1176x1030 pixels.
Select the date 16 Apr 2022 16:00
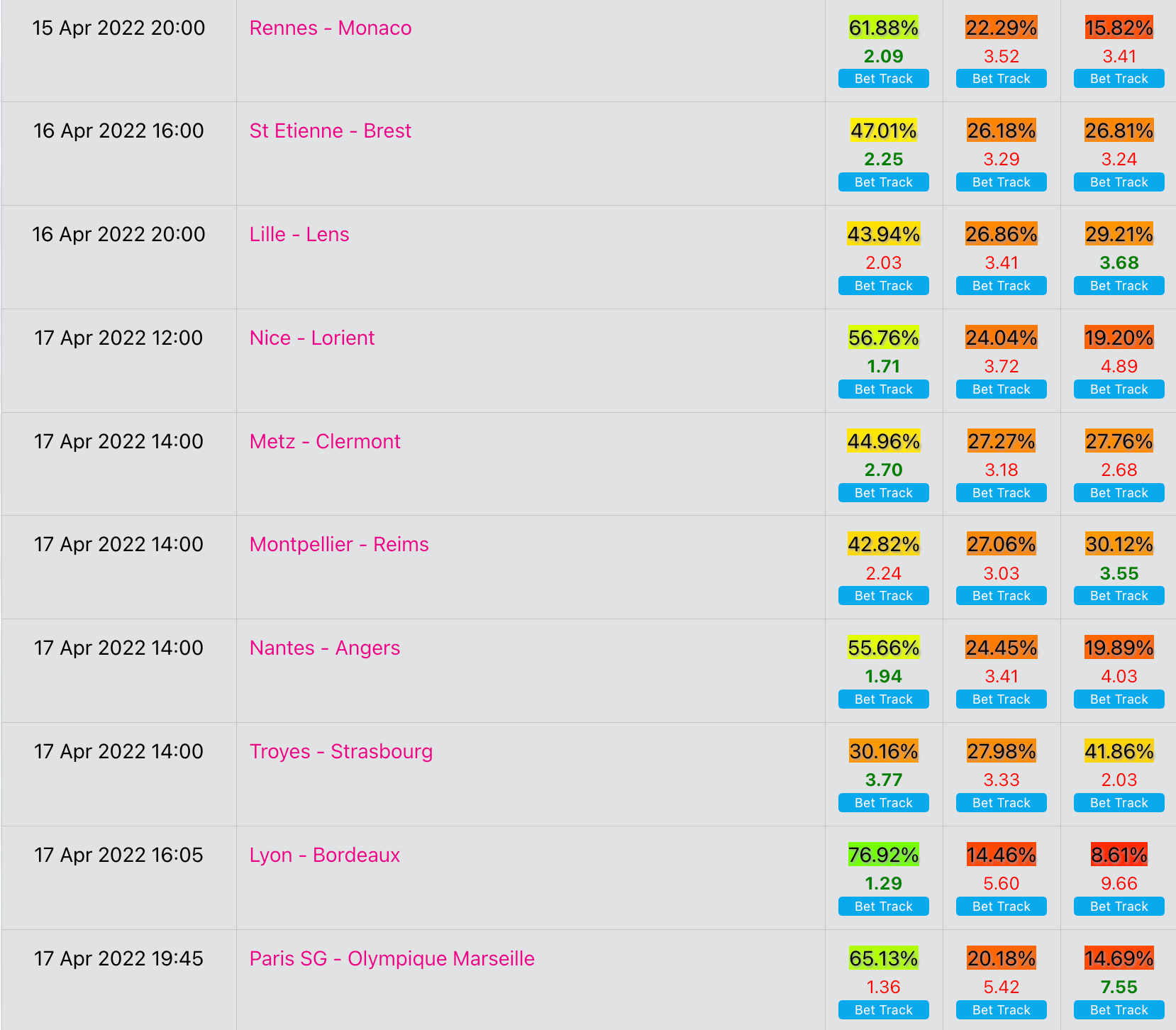[119, 131]
